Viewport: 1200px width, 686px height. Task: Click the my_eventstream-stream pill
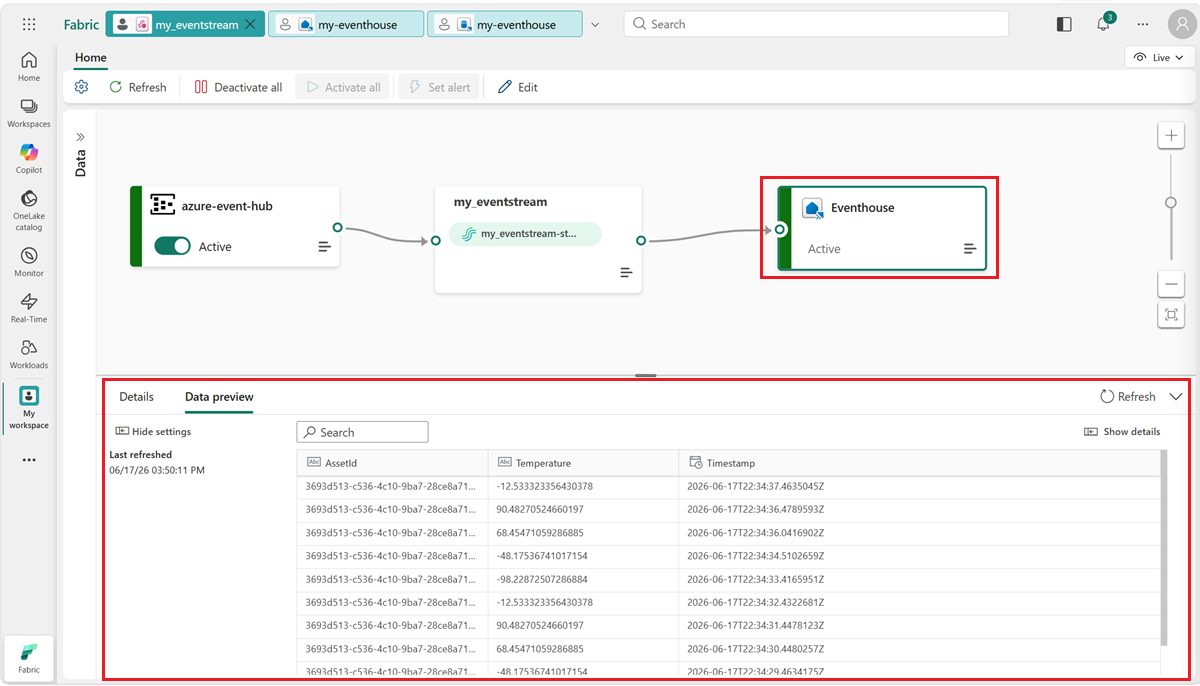pos(526,234)
